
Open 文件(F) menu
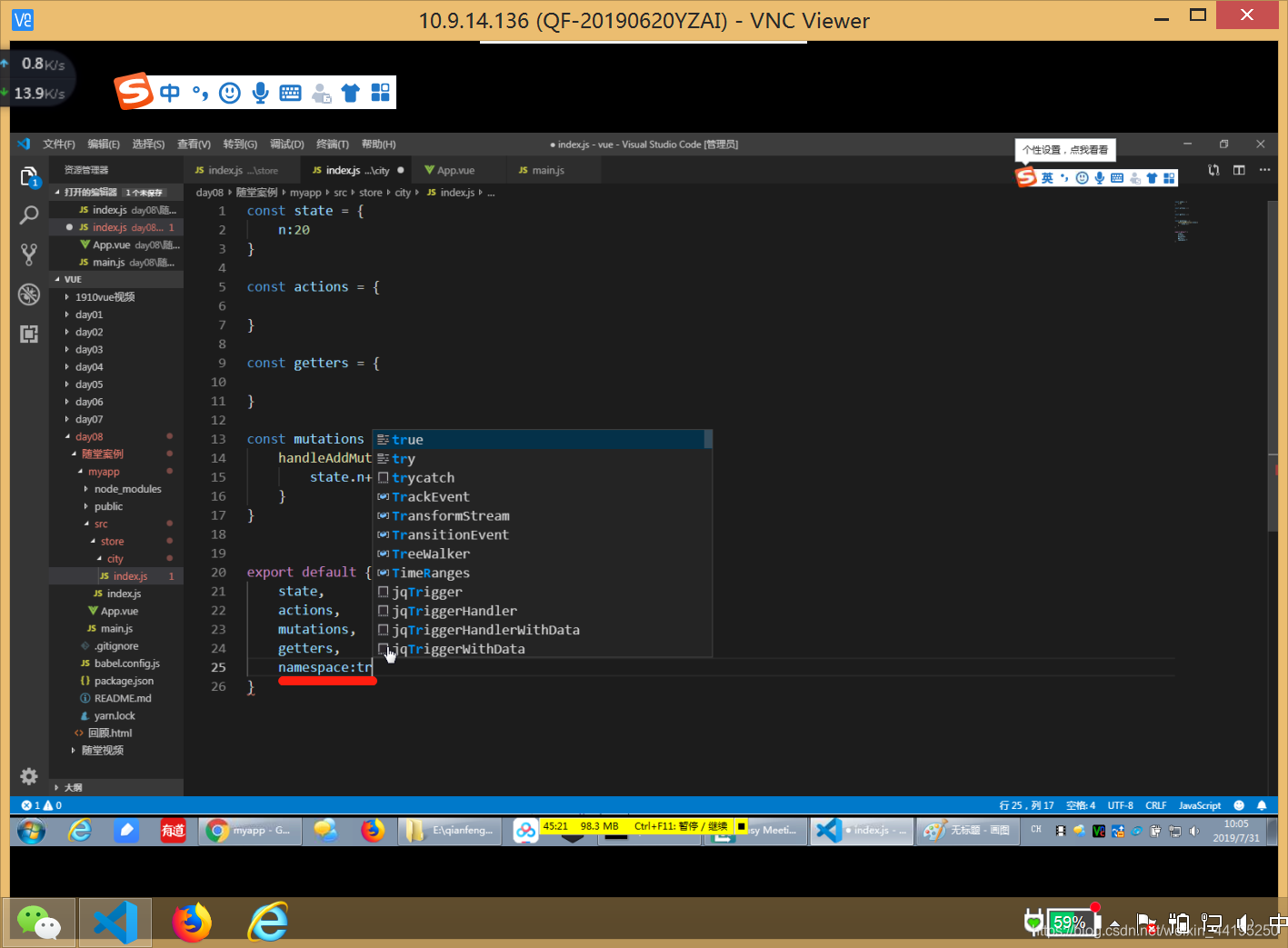pos(59,145)
